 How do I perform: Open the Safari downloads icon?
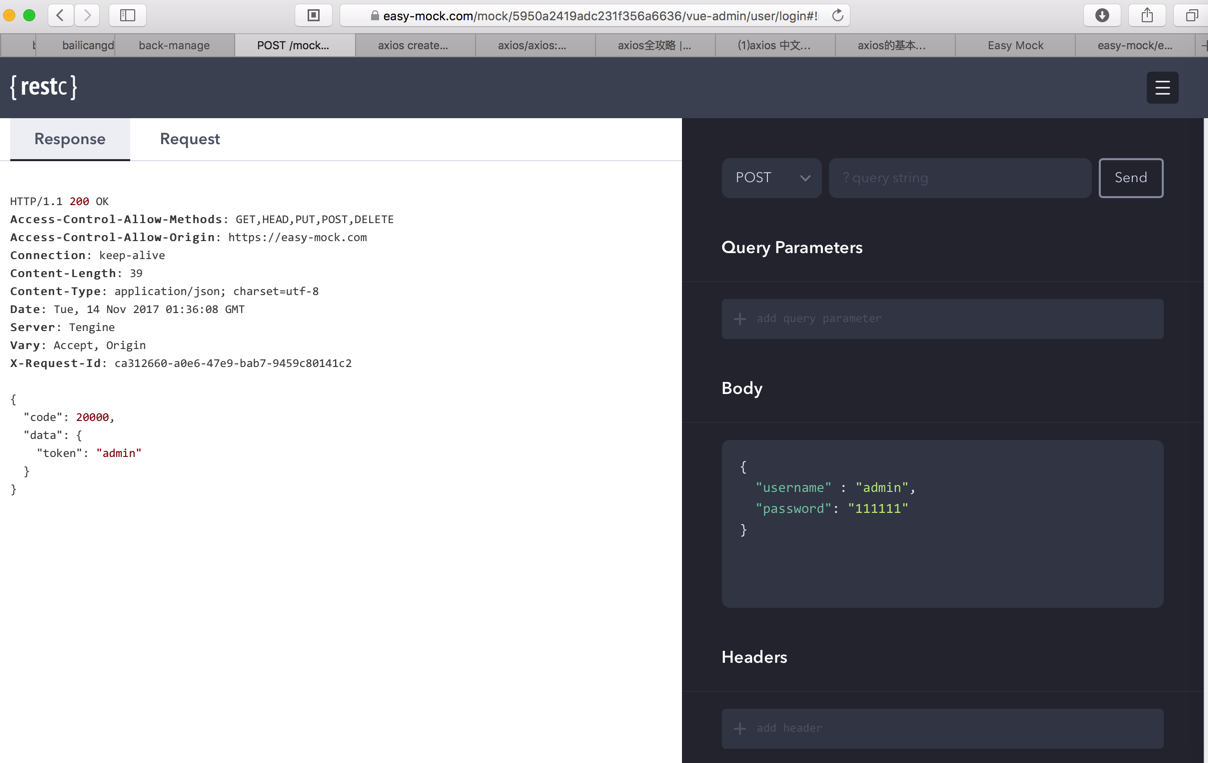1102,15
